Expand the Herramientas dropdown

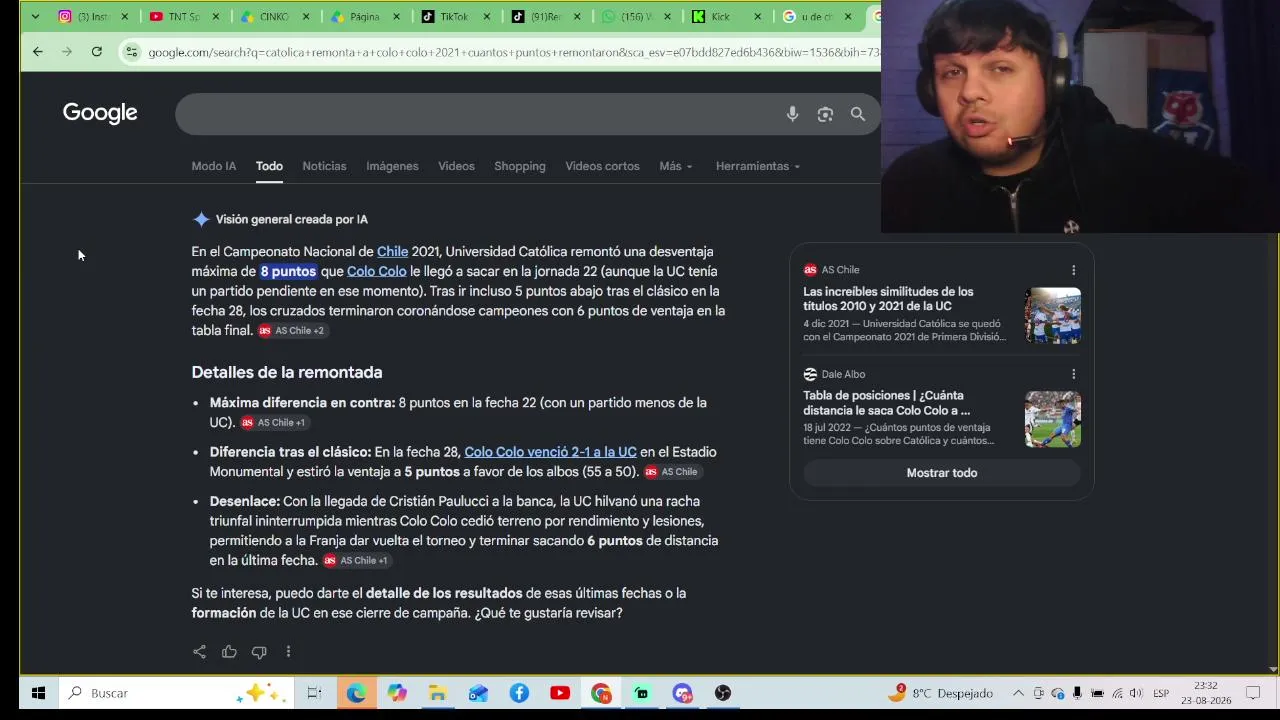point(758,166)
